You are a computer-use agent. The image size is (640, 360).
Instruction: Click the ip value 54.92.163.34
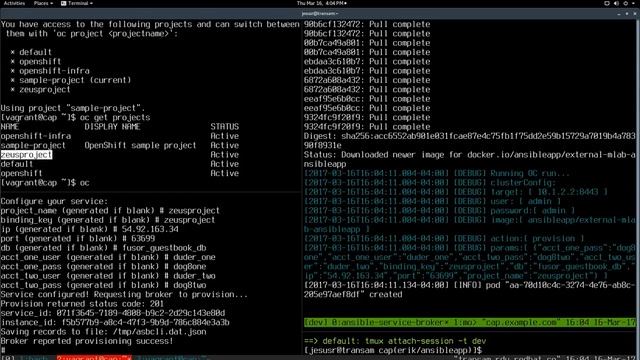tap(150, 229)
